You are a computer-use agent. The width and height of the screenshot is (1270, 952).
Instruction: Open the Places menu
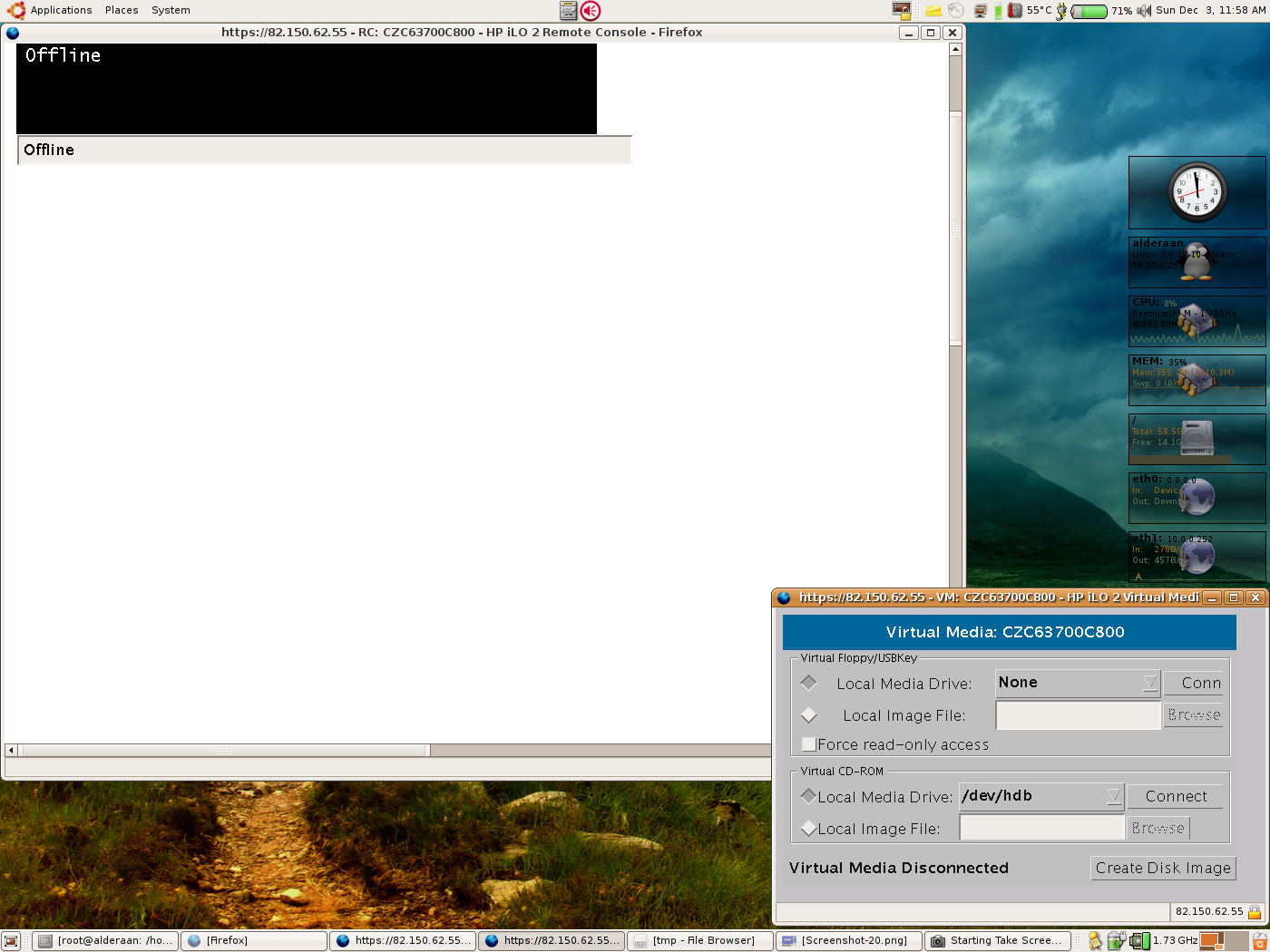pos(122,10)
